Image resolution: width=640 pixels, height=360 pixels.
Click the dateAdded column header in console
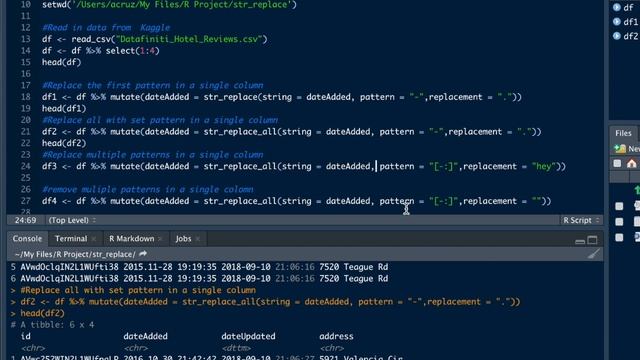point(145,336)
